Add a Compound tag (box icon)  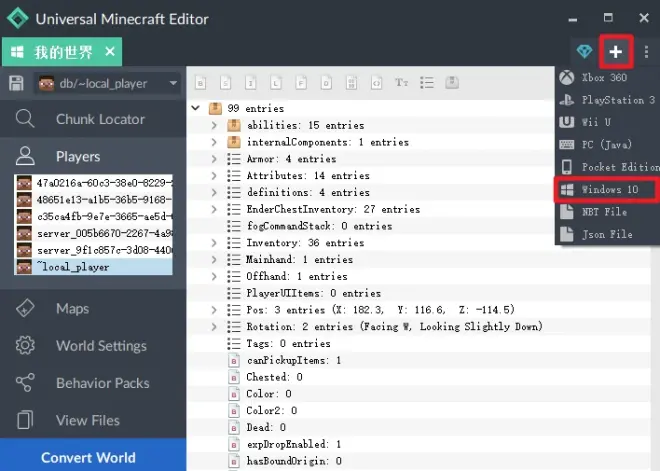(x=452, y=82)
